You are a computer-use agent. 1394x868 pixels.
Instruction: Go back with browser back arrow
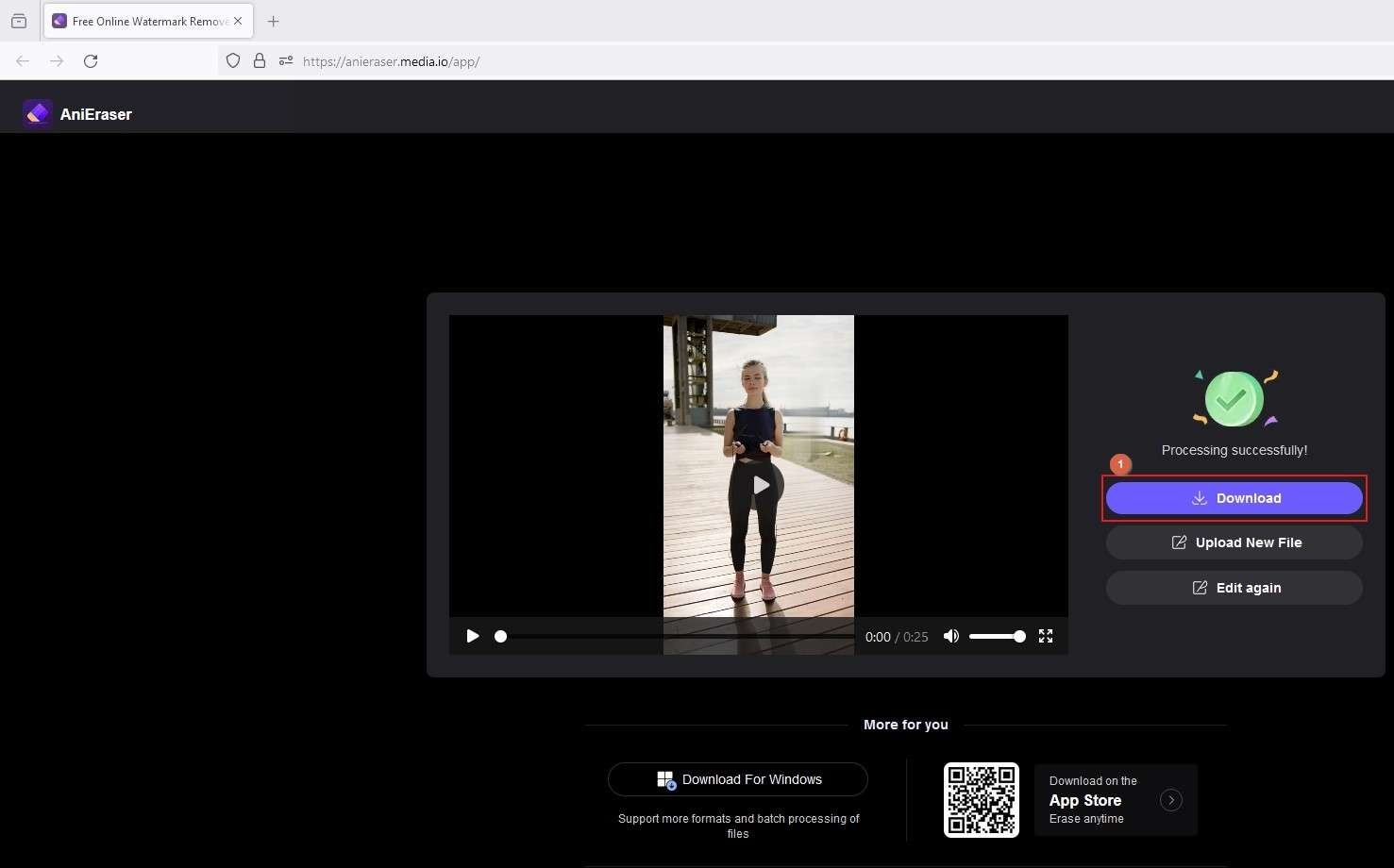pyautogui.click(x=23, y=61)
